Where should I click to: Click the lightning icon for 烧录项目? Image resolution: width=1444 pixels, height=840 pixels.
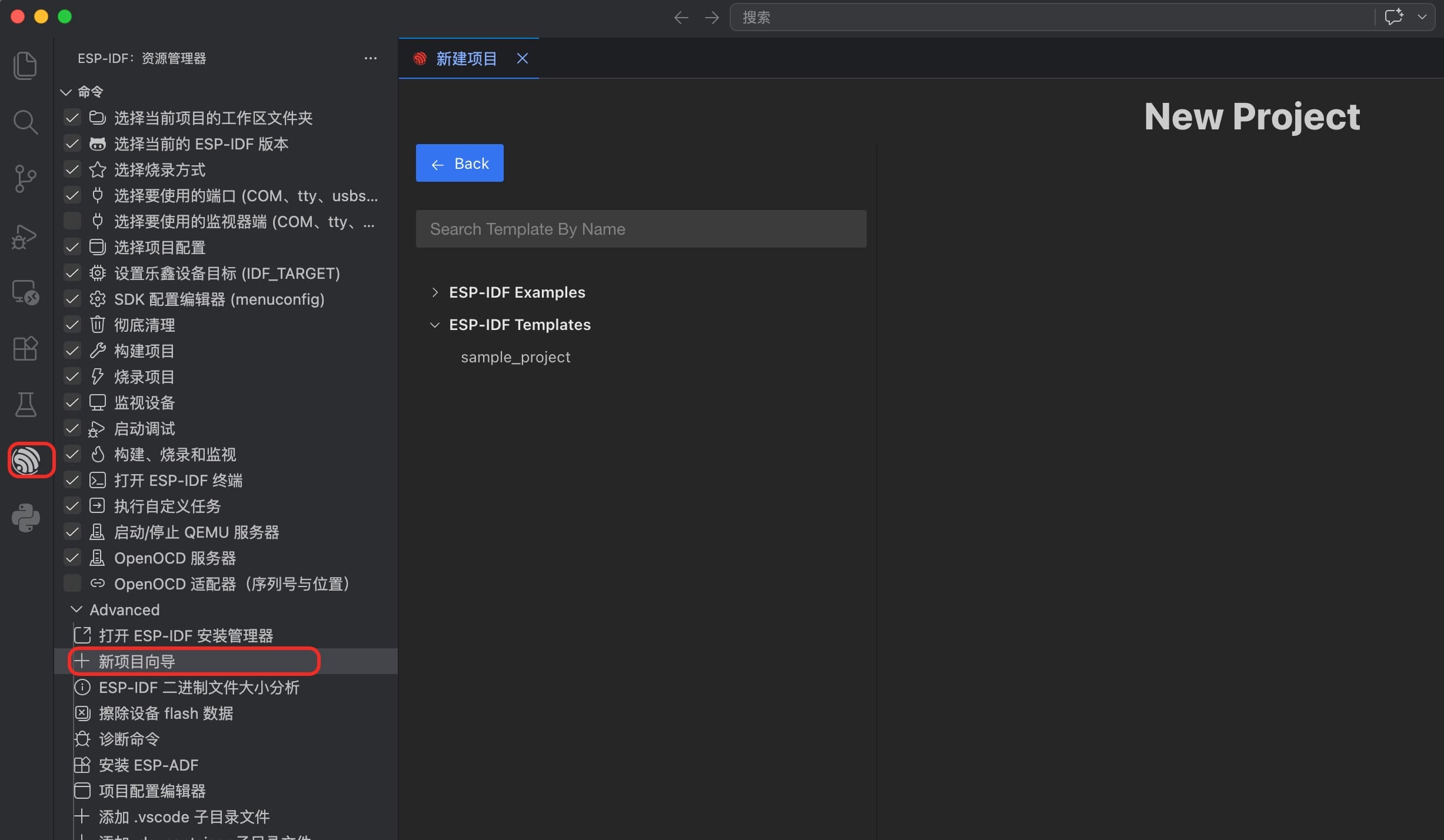[97, 376]
